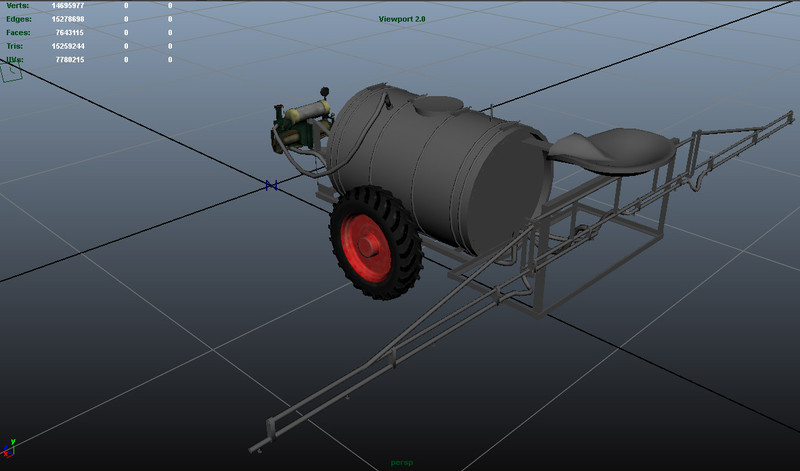Click the green camera icon at left edge
This screenshot has width=800, height=471.
12,73
